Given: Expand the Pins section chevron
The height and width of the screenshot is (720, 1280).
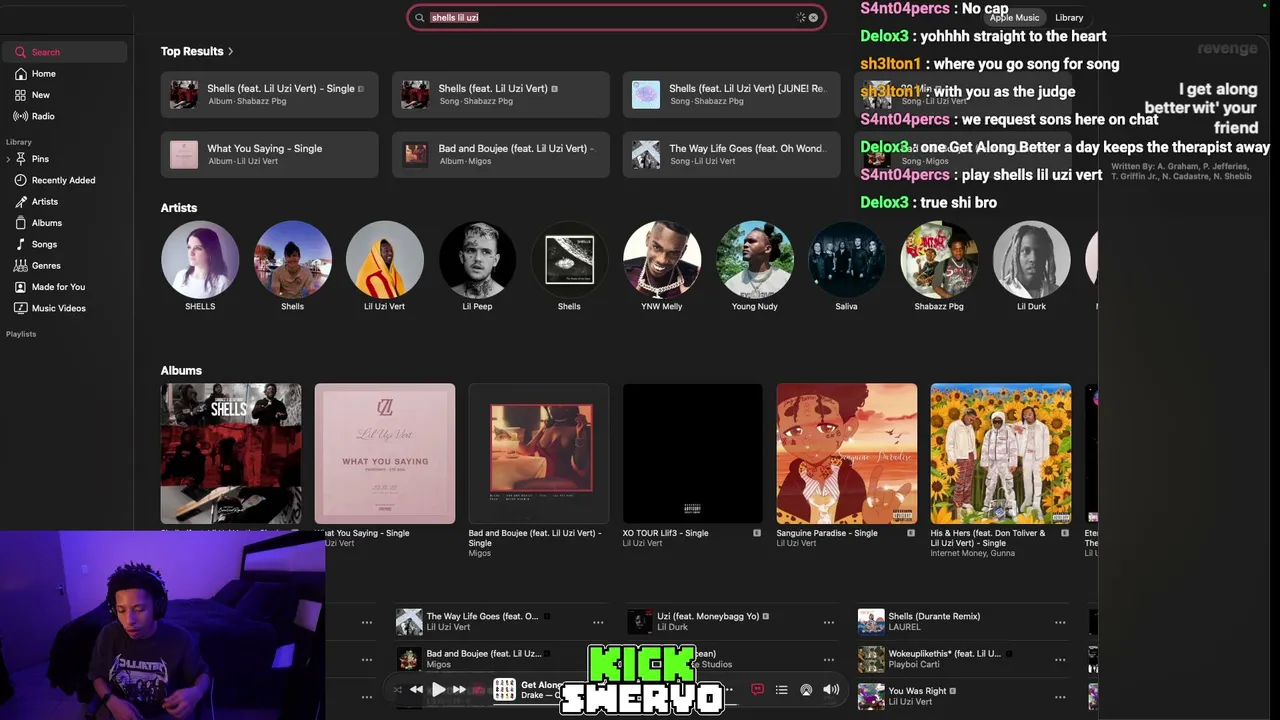Looking at the screenshot, I should click(x=8, y=159).
